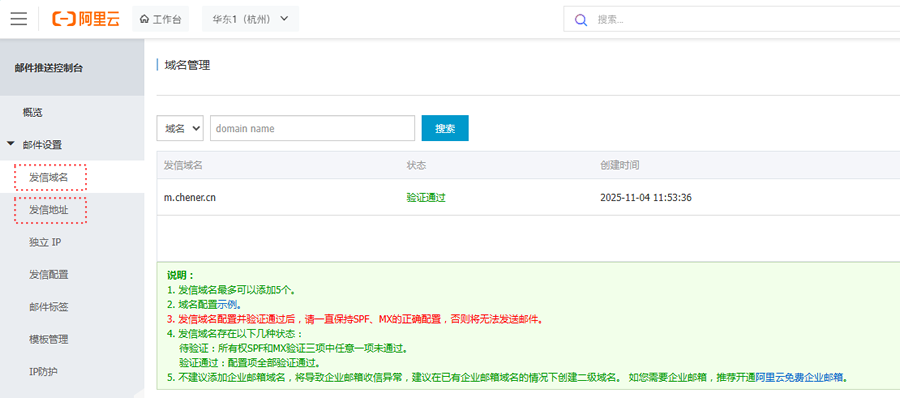This screenshot has width=900, height=398.
Task: Open the 阿里云免费企业邮箱 link
Action: 800,377
